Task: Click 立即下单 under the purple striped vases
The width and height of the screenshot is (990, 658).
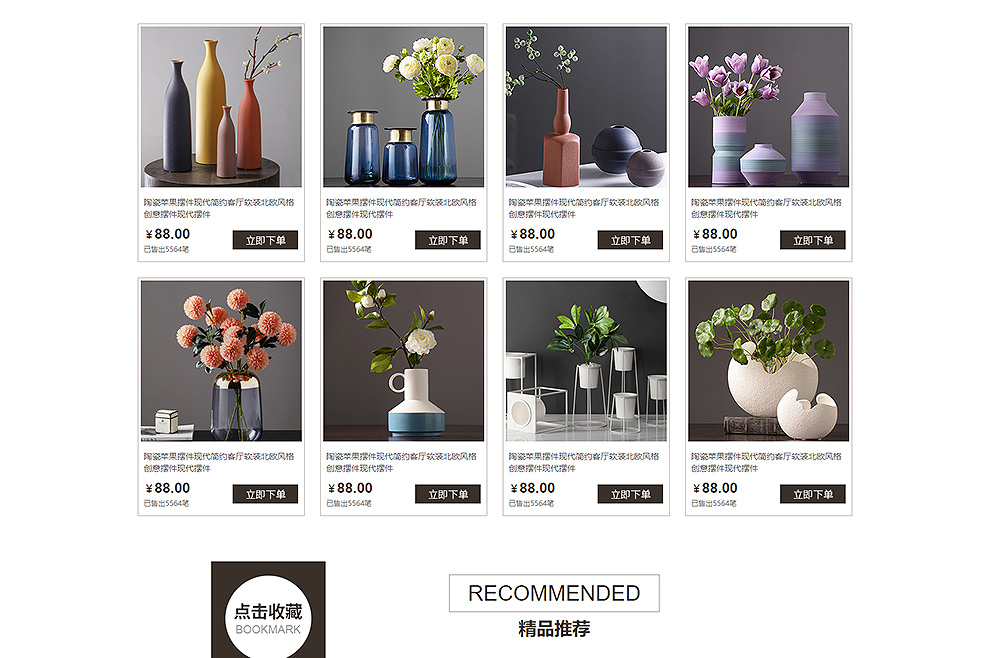Action: 813,240
